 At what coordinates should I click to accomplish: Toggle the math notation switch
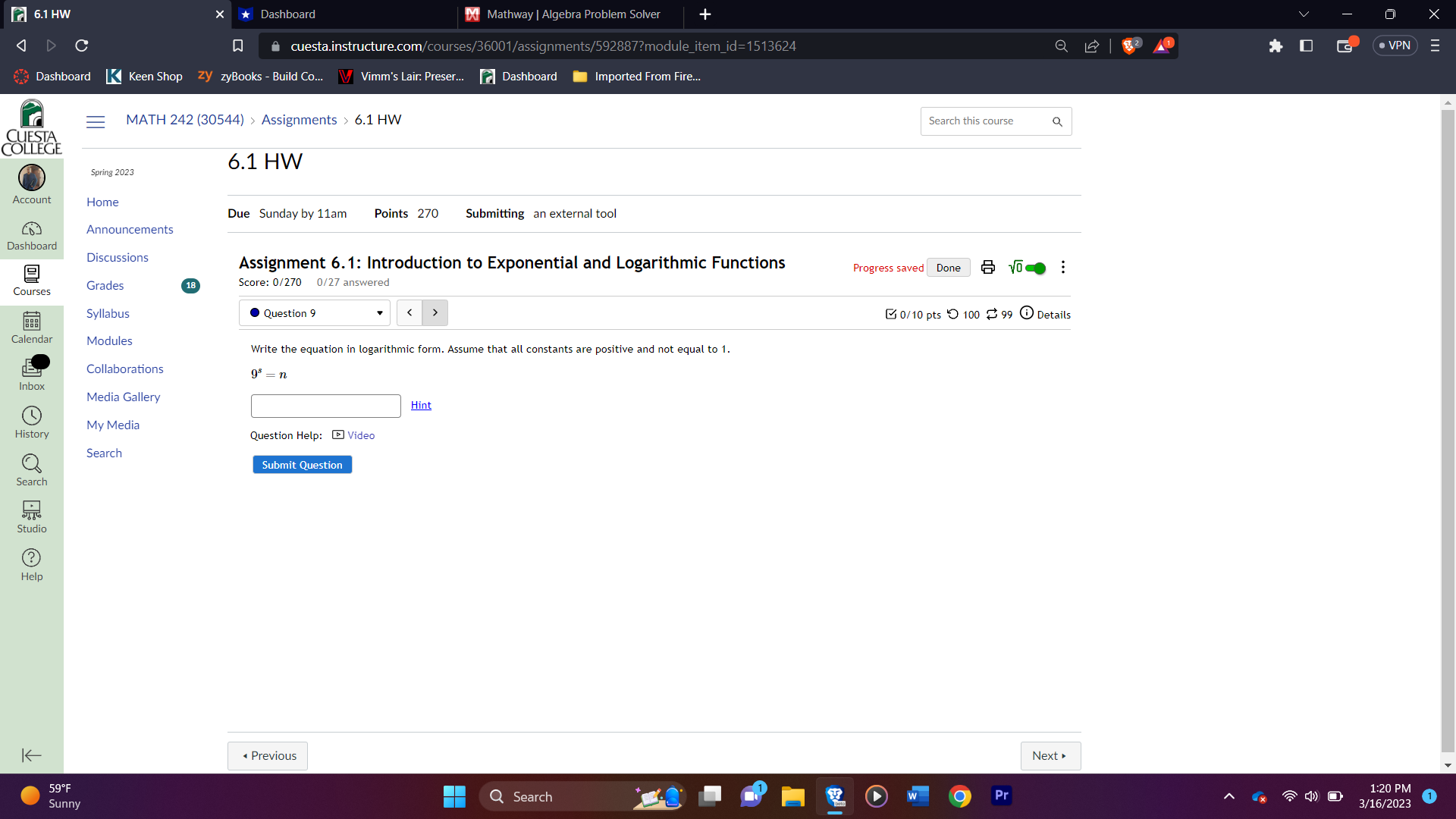(1035, 268)
